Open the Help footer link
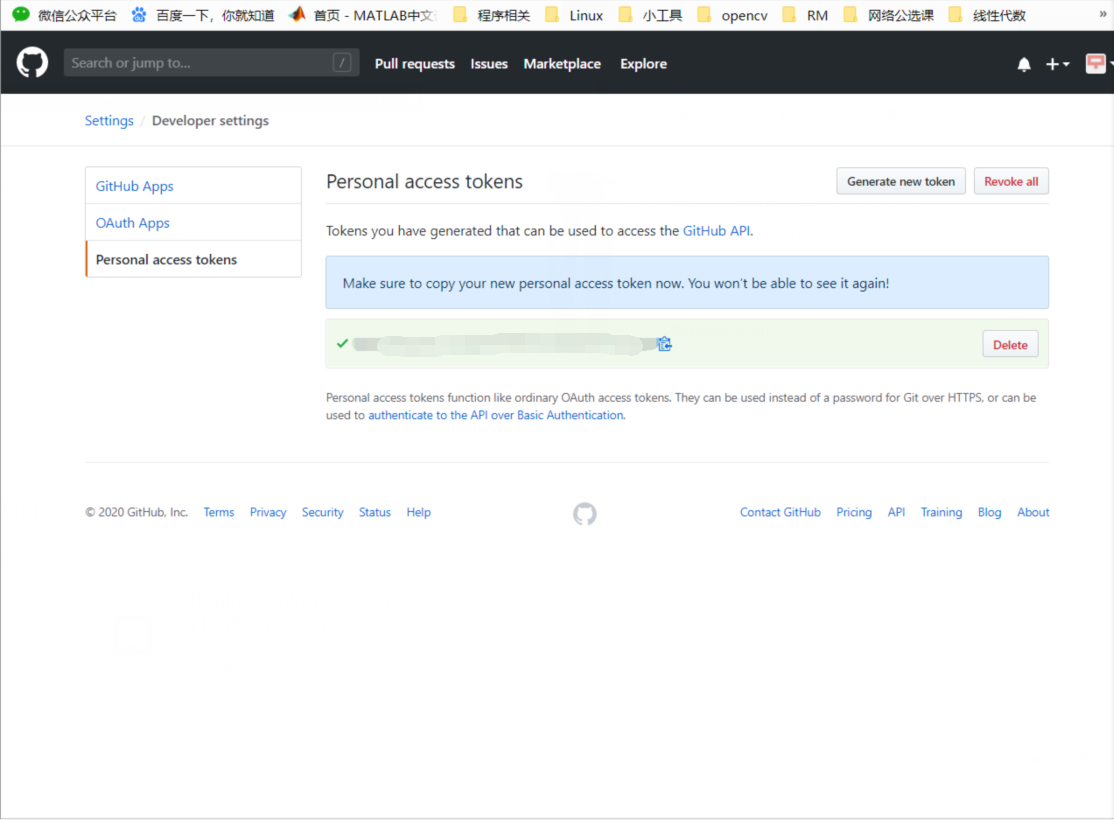 [418, 512]
